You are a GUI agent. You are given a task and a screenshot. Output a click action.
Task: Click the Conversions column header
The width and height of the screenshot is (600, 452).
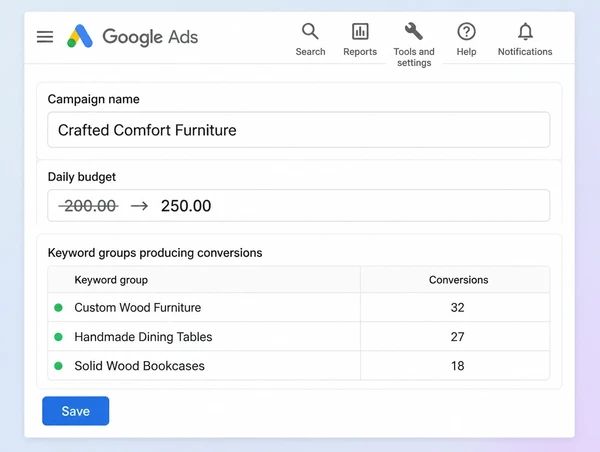[458, 280]
